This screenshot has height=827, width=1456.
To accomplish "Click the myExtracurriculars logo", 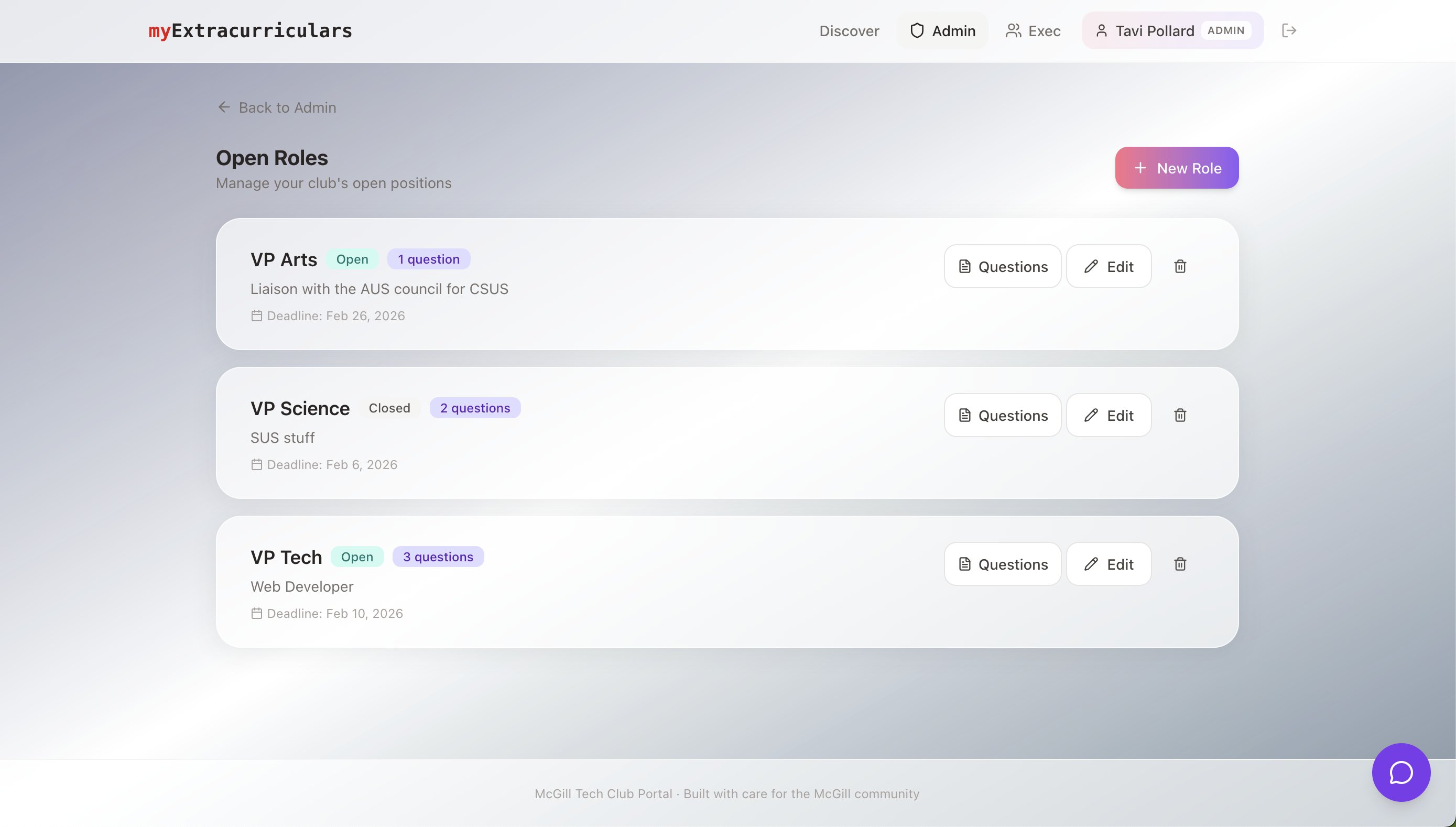I will tap(251, 31).
